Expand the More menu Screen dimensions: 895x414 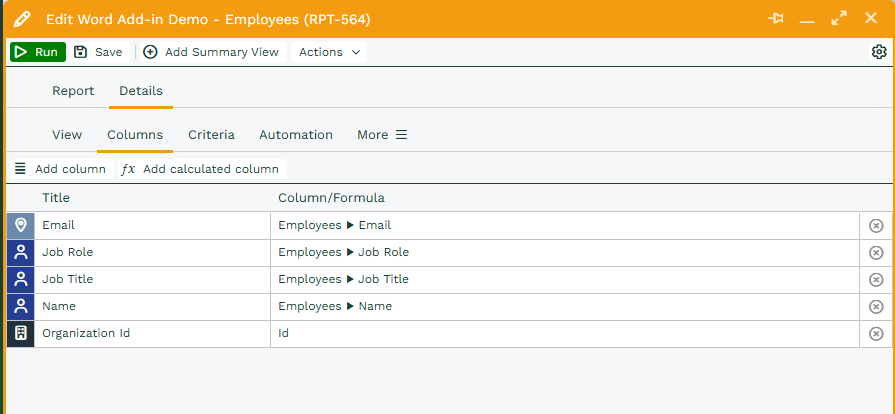[x=382, y=135]
